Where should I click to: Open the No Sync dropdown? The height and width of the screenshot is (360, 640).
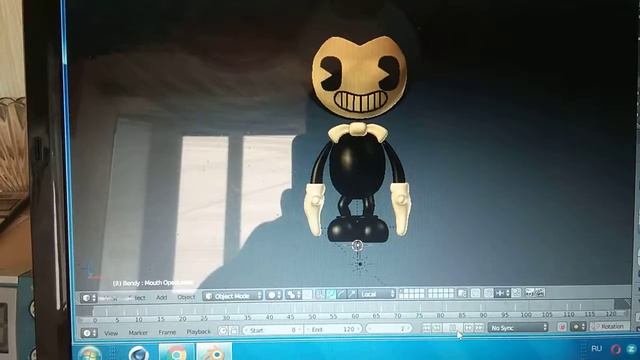click(518, 327)
